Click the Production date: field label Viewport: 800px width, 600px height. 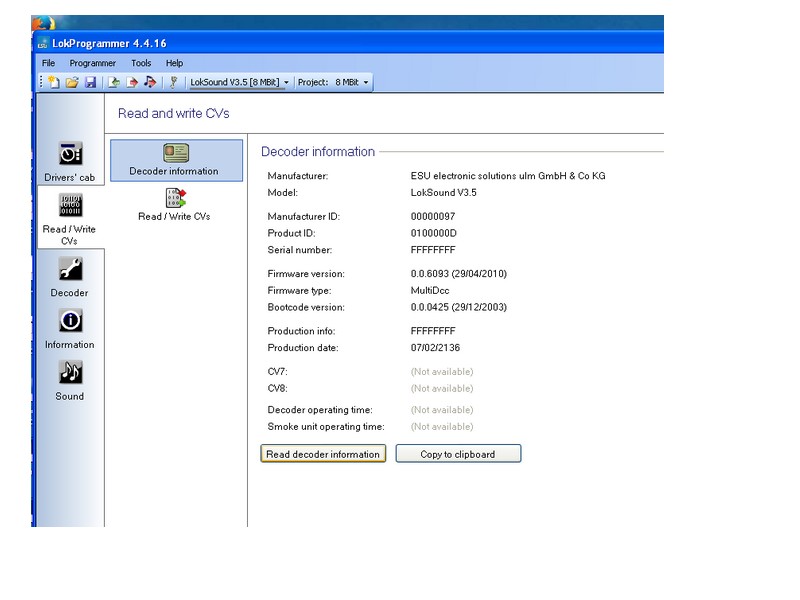click(303, 348)
